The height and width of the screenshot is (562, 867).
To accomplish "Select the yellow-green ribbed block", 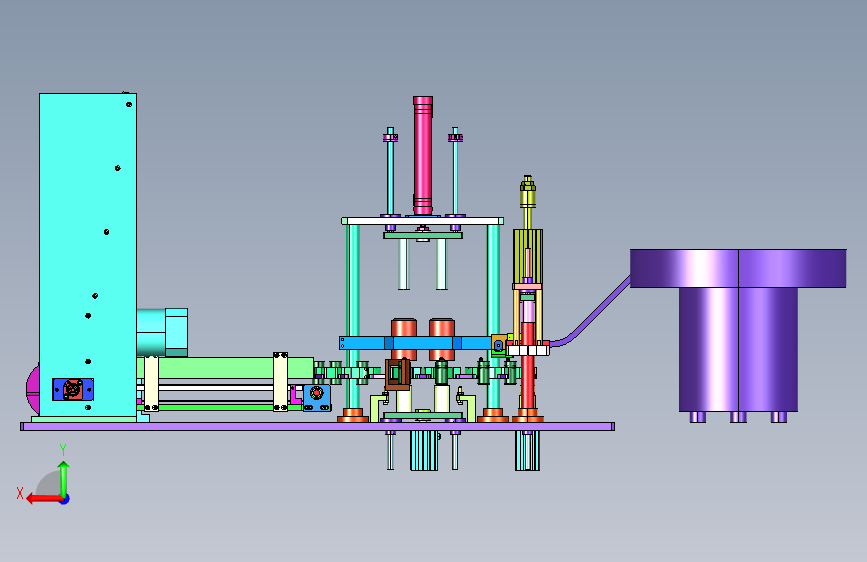I will click(528, 257).
